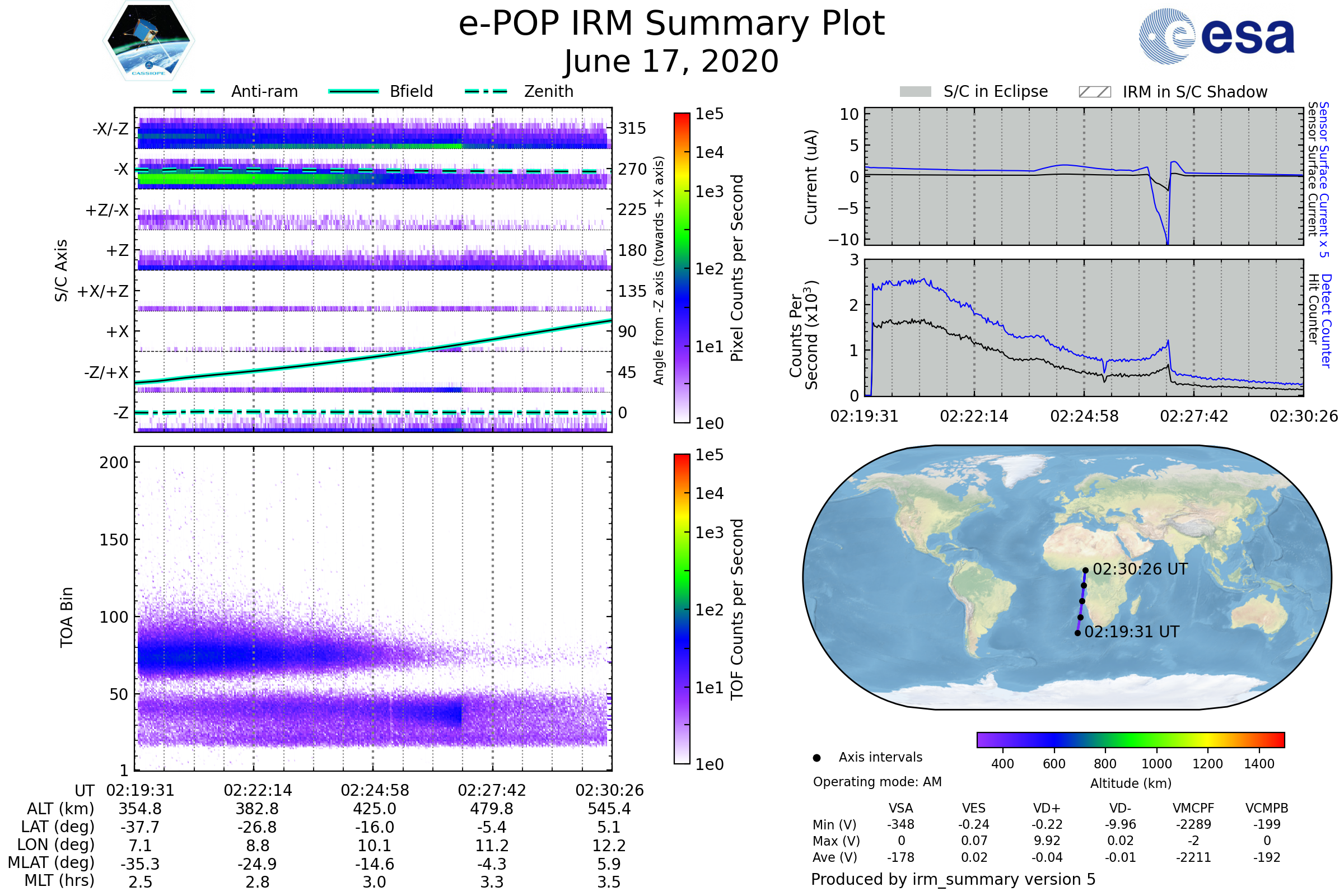This screenshot has height=896, width=1344.
Task: Click the 02:19:31 UT track start point on map
Action: (x=1077, y=633)
